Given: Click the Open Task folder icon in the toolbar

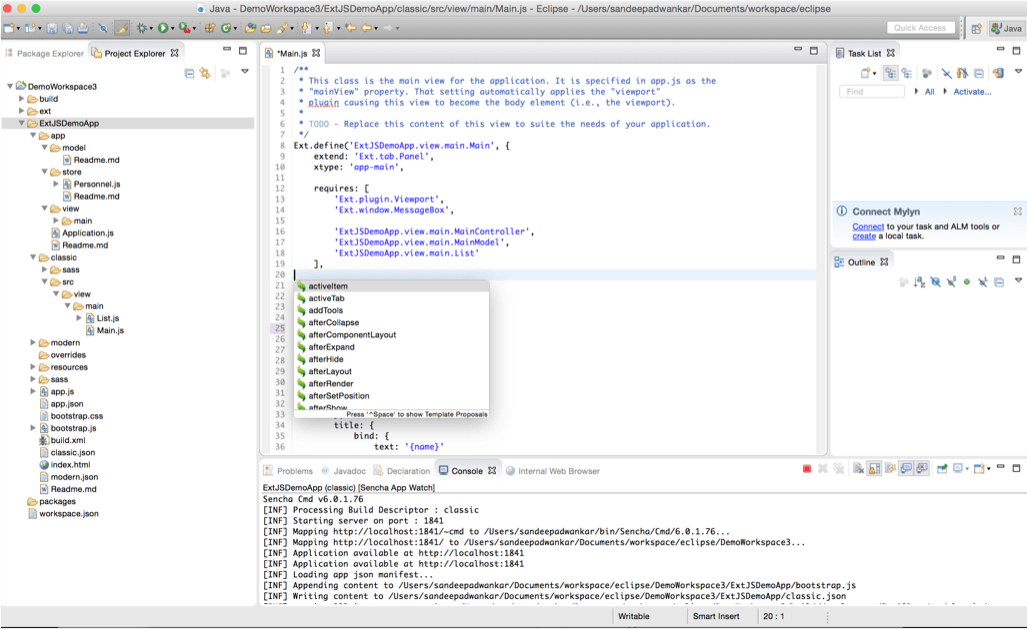Looking at the screenshot, I should pyautogui.click(x=266, y=28).
